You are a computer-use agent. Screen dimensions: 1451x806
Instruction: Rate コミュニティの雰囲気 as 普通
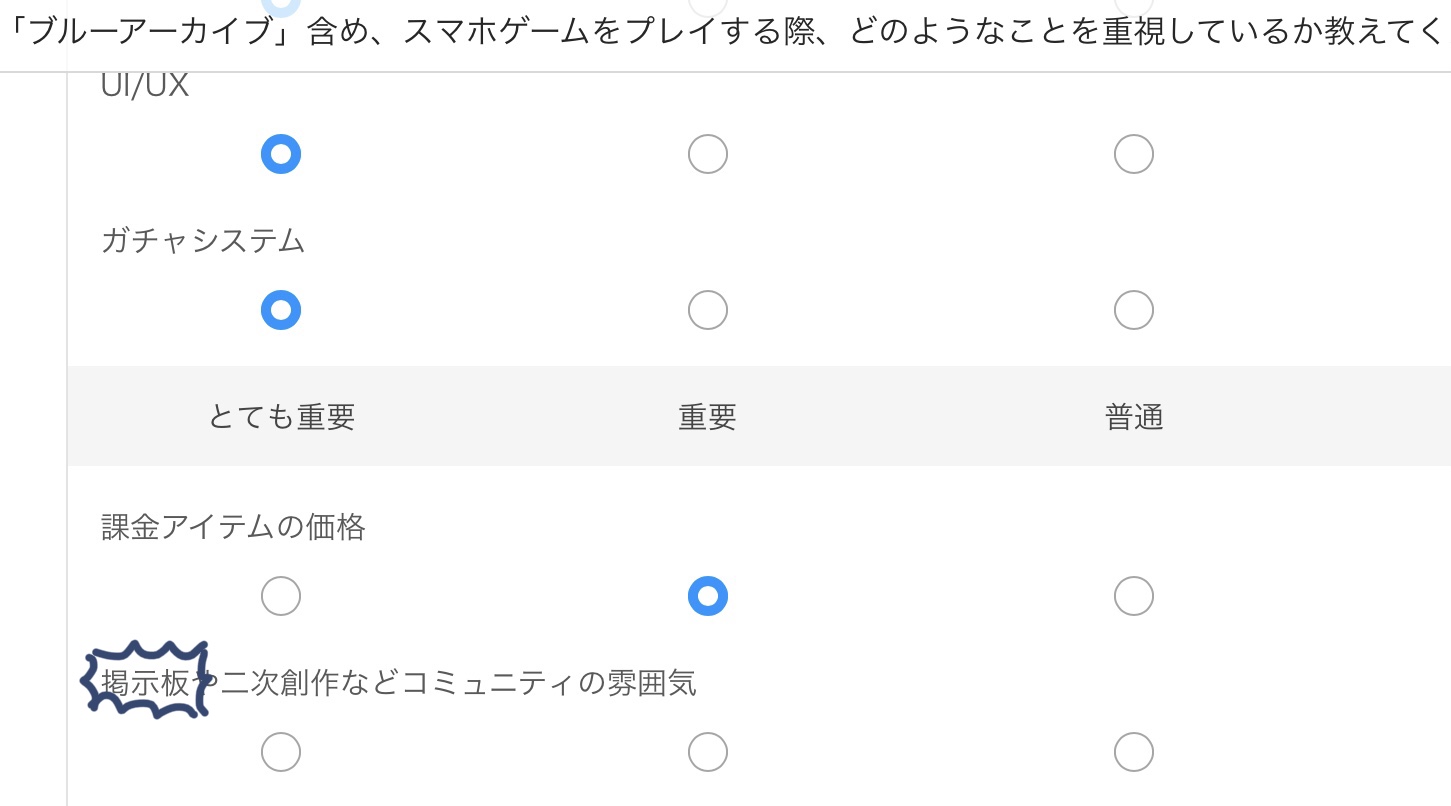1134,752
